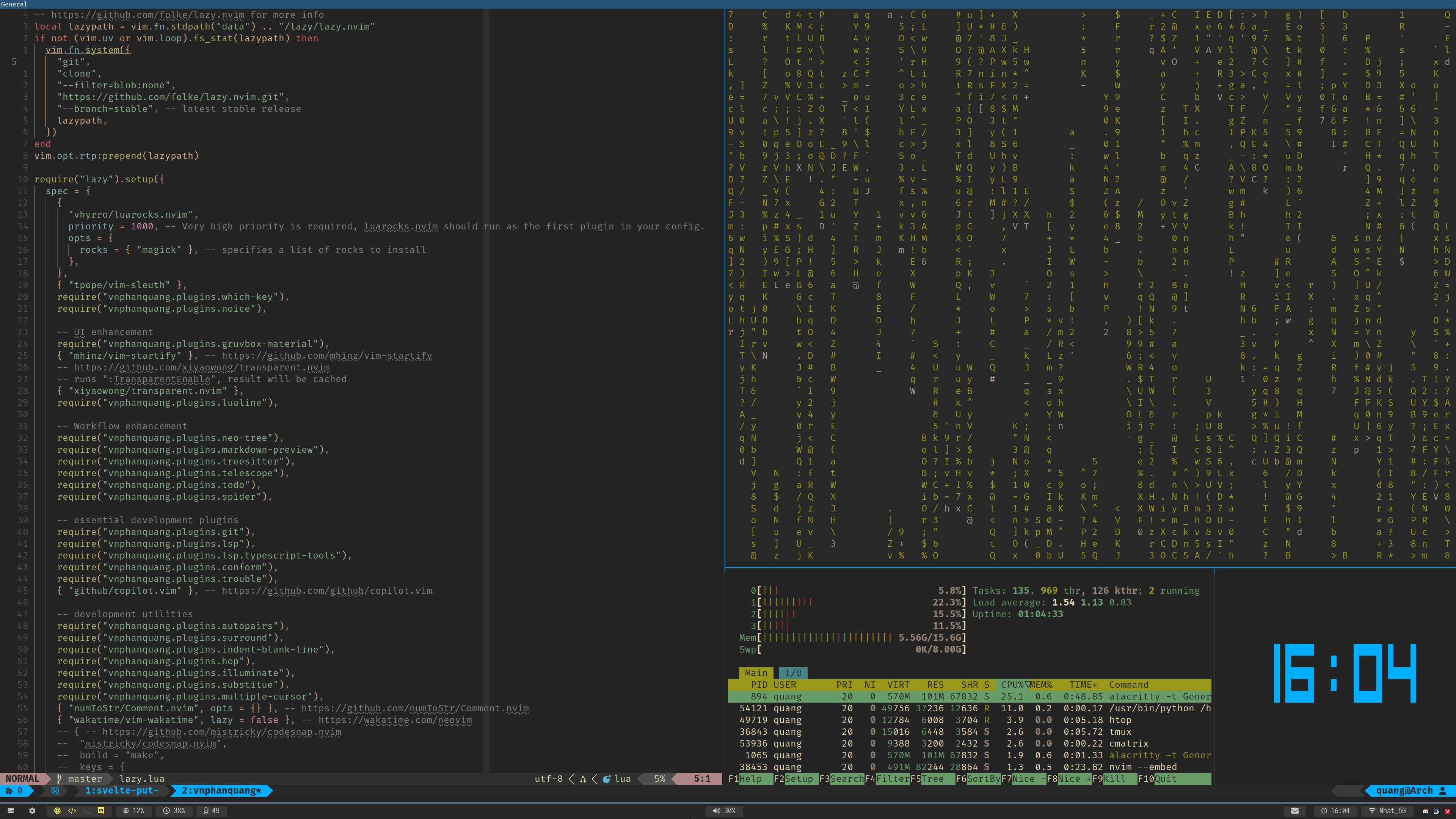Open the github.com/folke/lazy.nvim.git URL string
Image resolution: width=1456 pixels, height=819 pixels.
(x=173, y=97)
